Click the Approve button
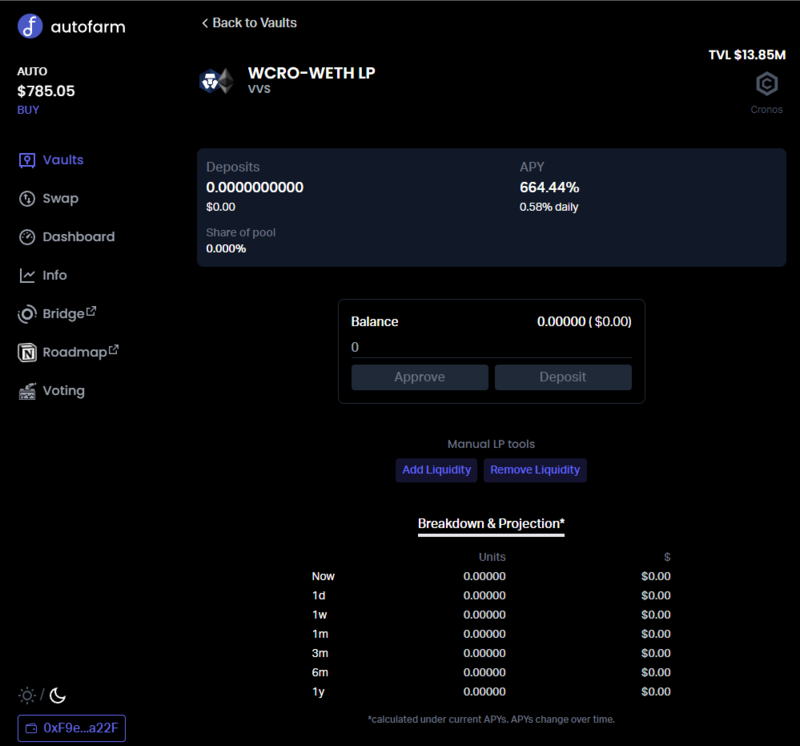 (x=419, y=377)
